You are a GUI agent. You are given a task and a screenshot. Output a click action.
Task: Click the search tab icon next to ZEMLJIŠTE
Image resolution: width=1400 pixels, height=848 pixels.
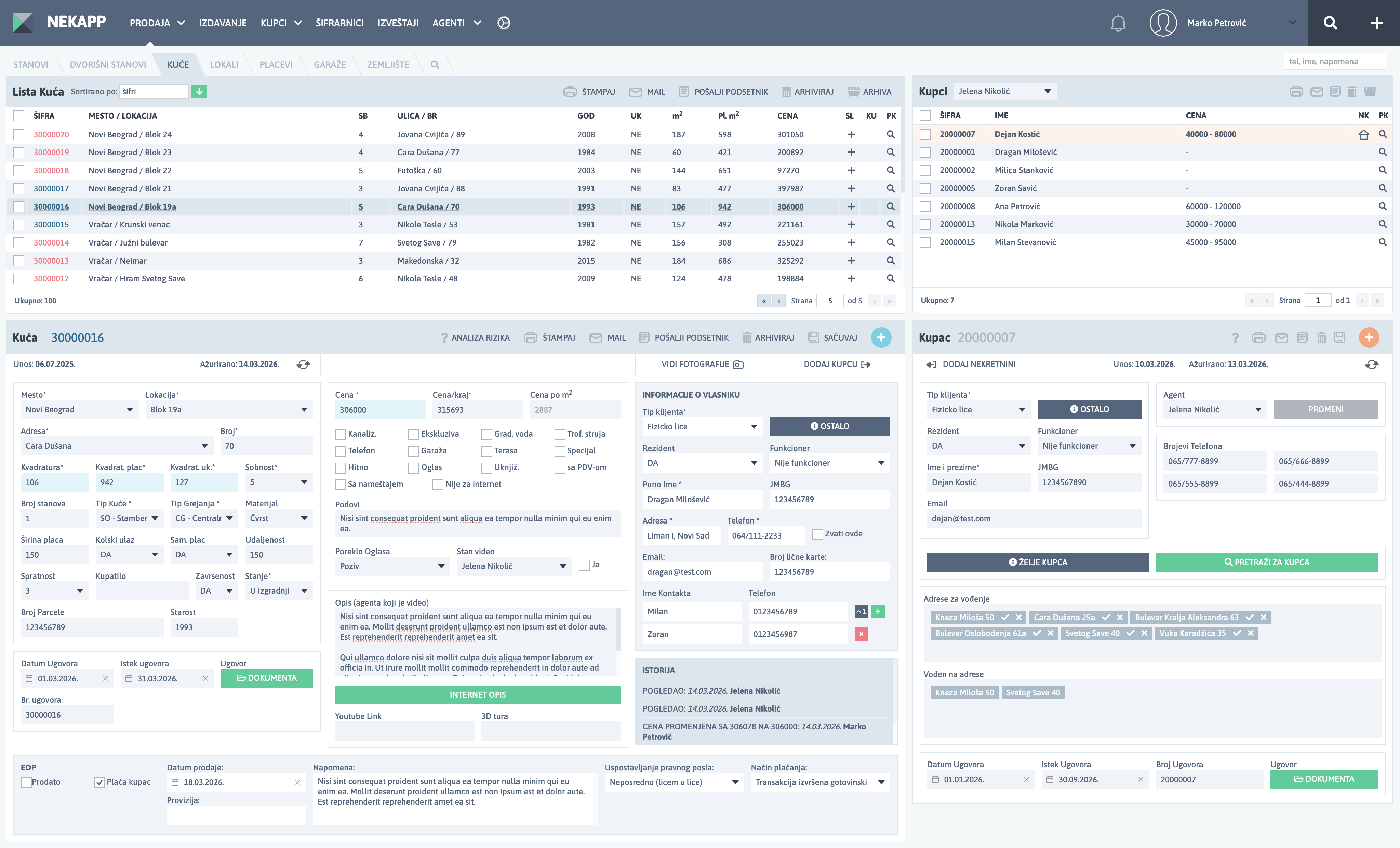click(435, 64)
